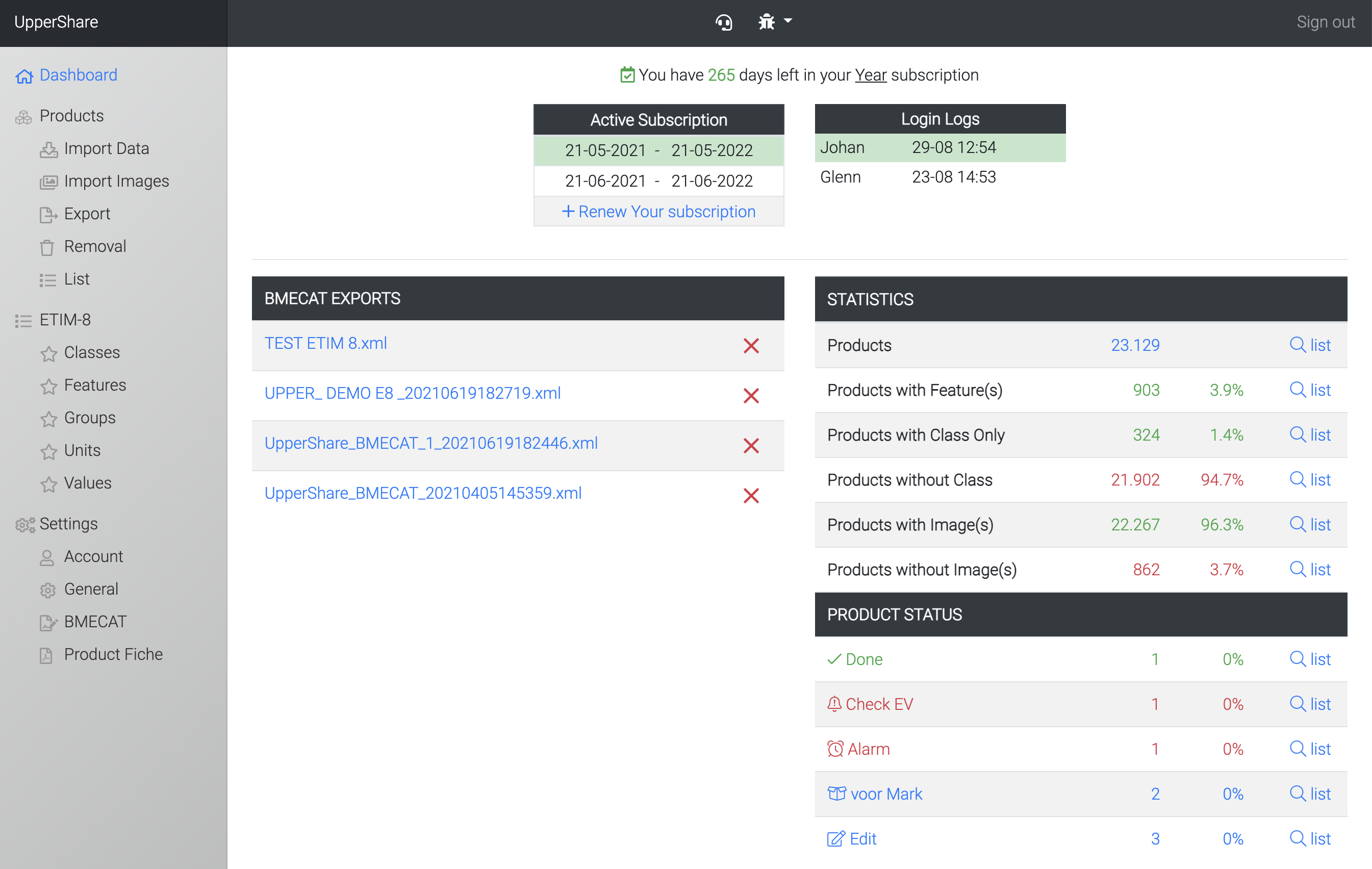The width and height of the screenshot is (1372, 869).
Task: Open Import Data in sidebar
Action: point(106,148)
